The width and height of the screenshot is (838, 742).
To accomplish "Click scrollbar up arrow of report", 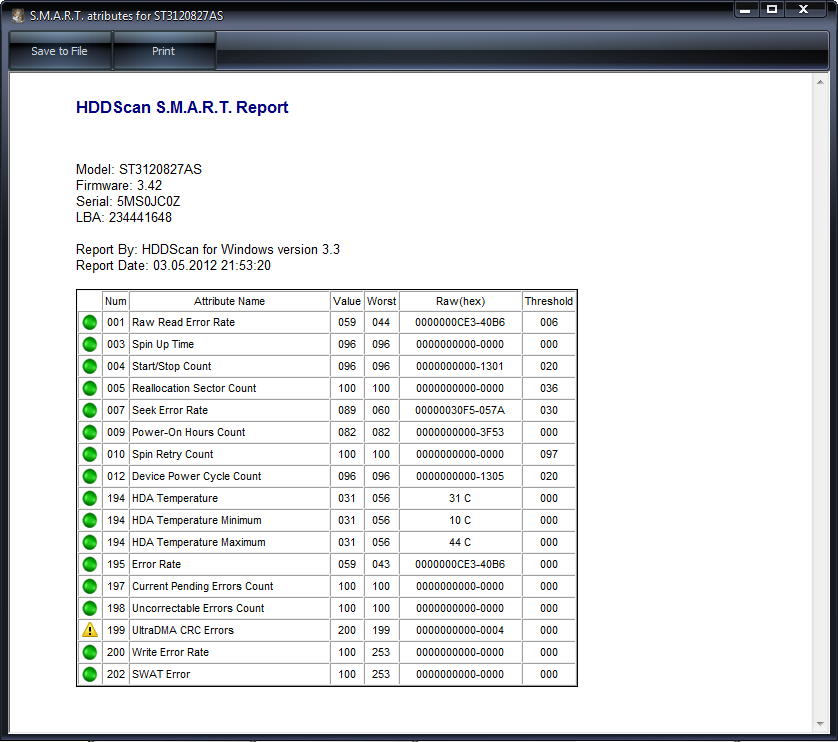I will click(820, 82).
